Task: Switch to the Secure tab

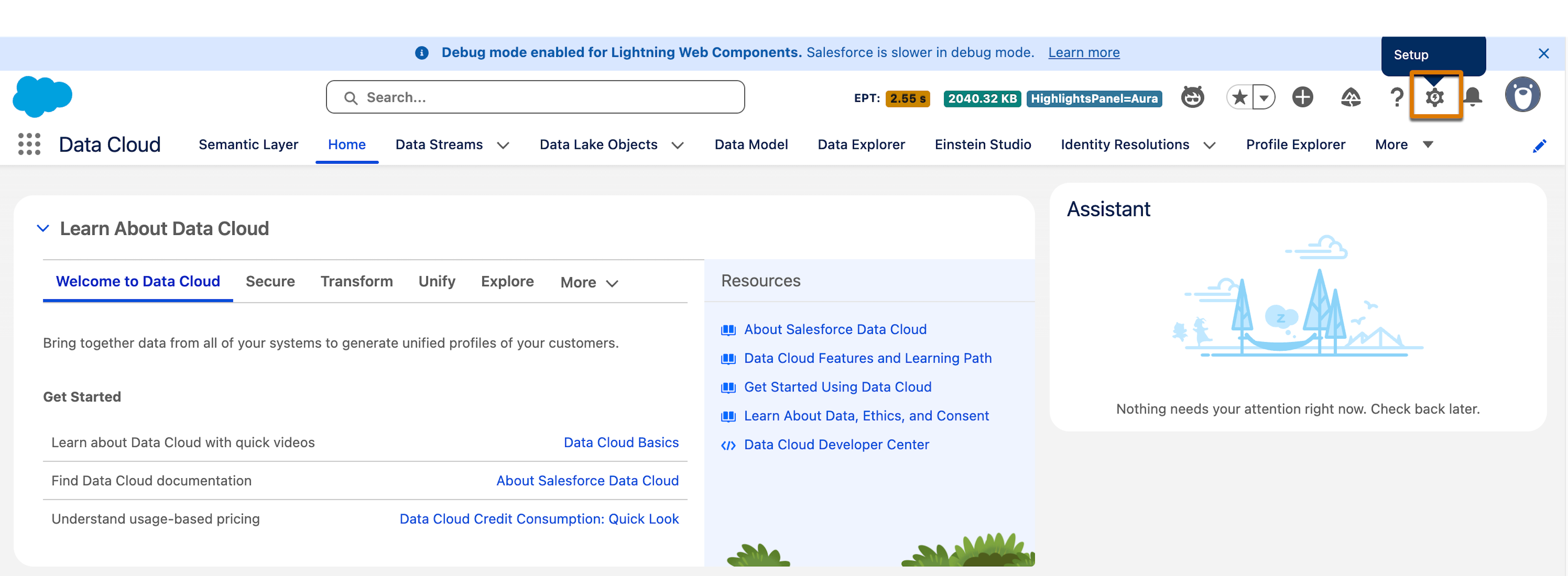Action: [270, 281]
